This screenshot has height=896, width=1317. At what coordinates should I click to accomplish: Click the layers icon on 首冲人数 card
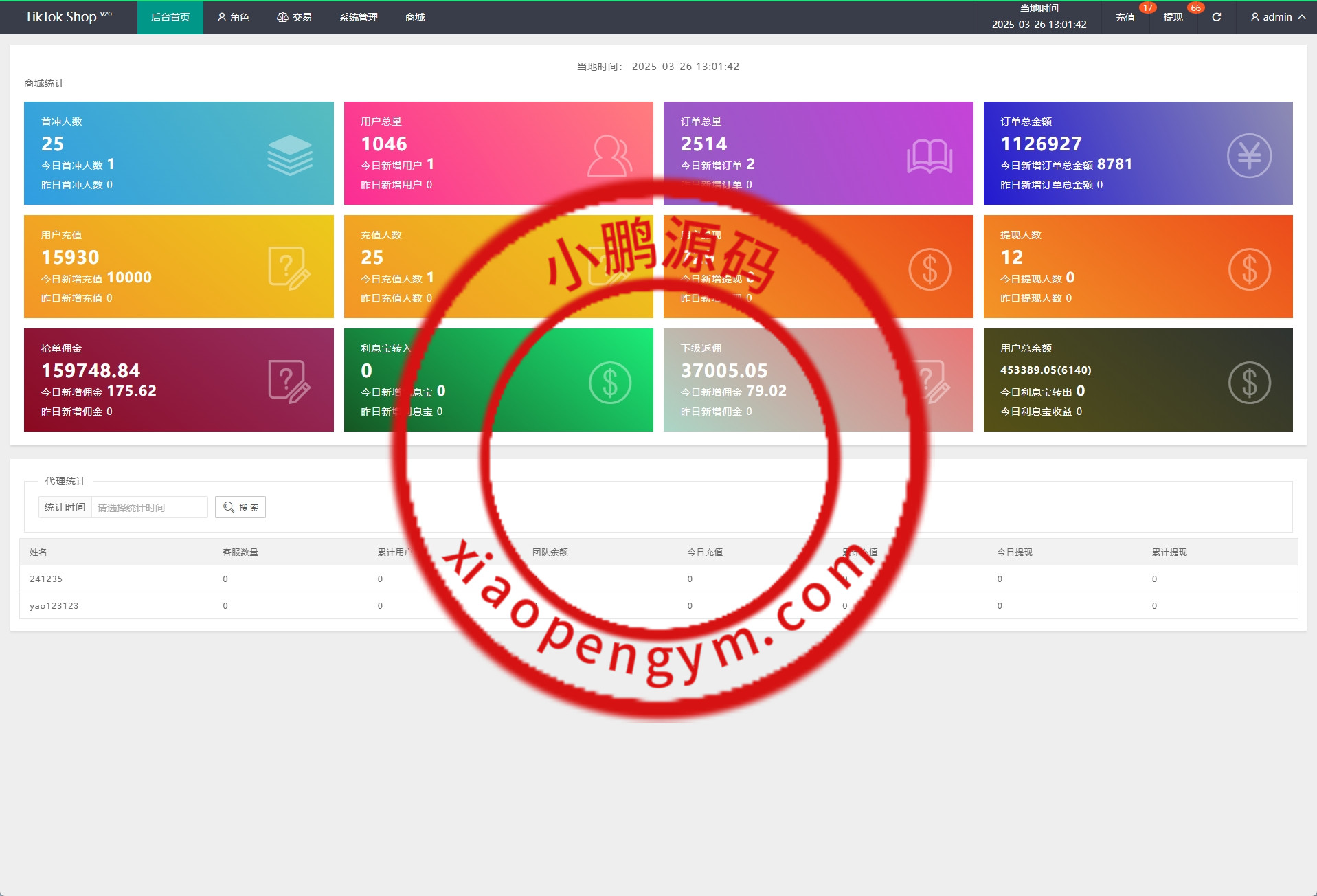pyautogui.click(x=289, y=155)
